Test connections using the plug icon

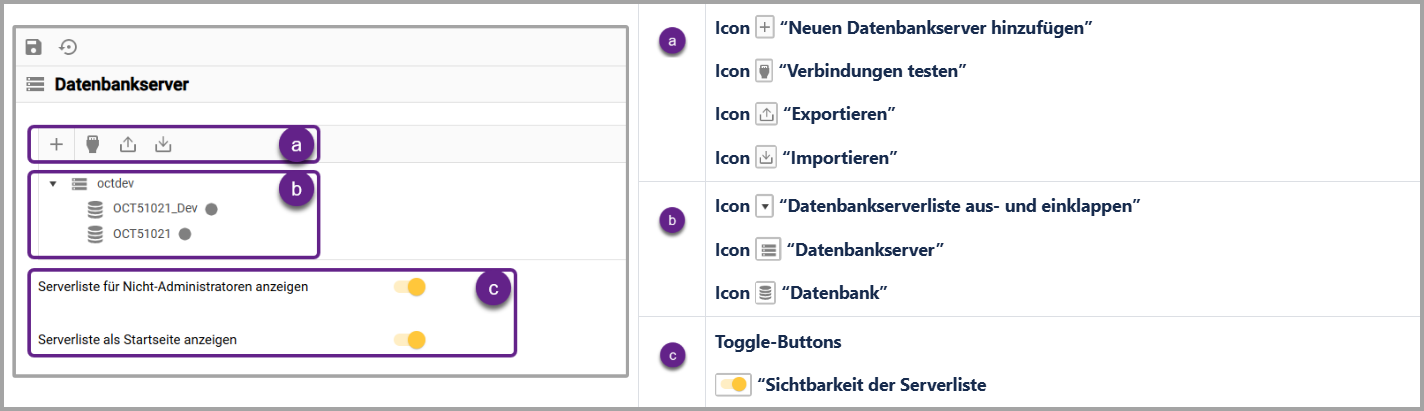(92, 144)
